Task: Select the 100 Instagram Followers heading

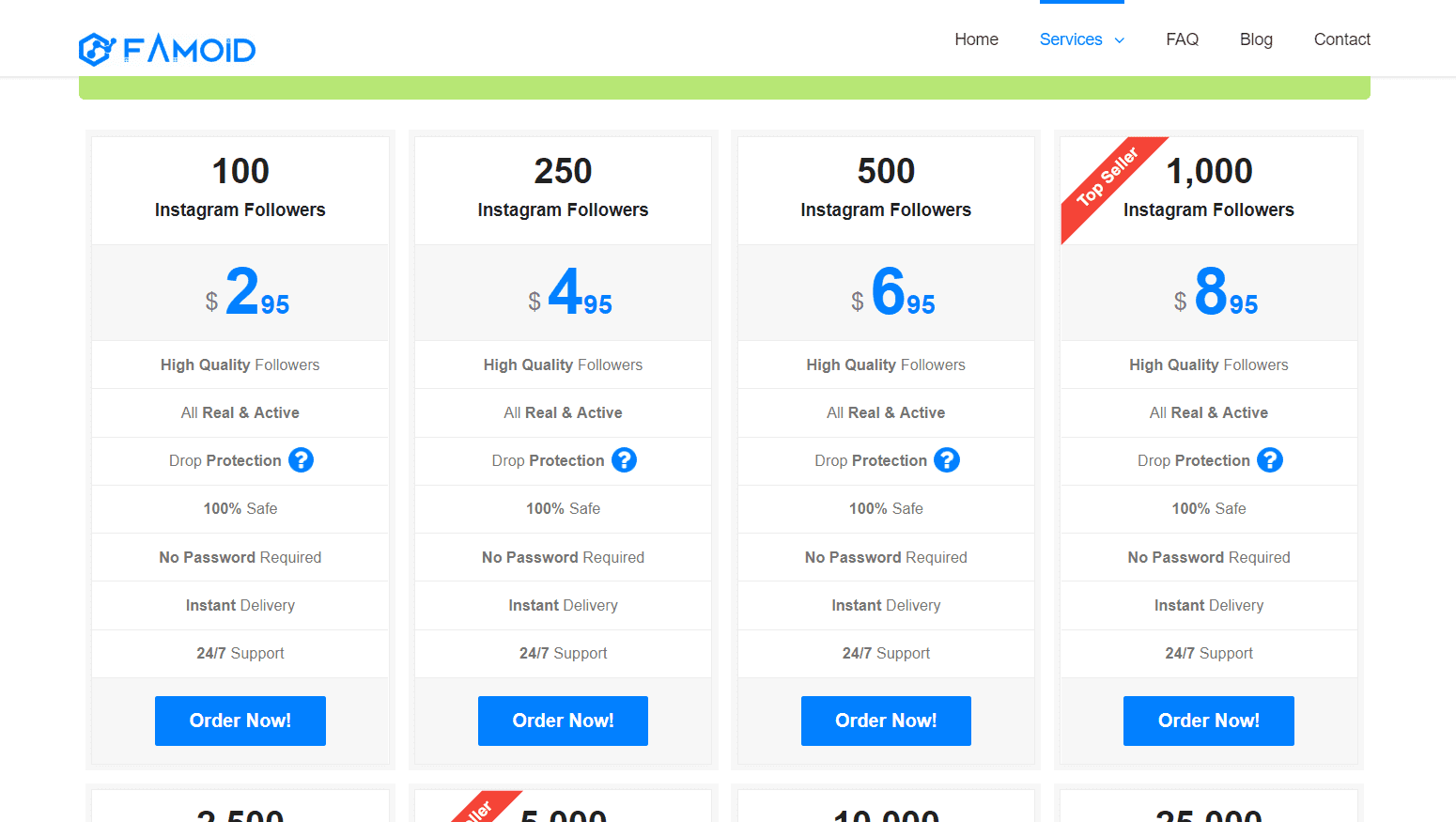Action: [240, 187]
